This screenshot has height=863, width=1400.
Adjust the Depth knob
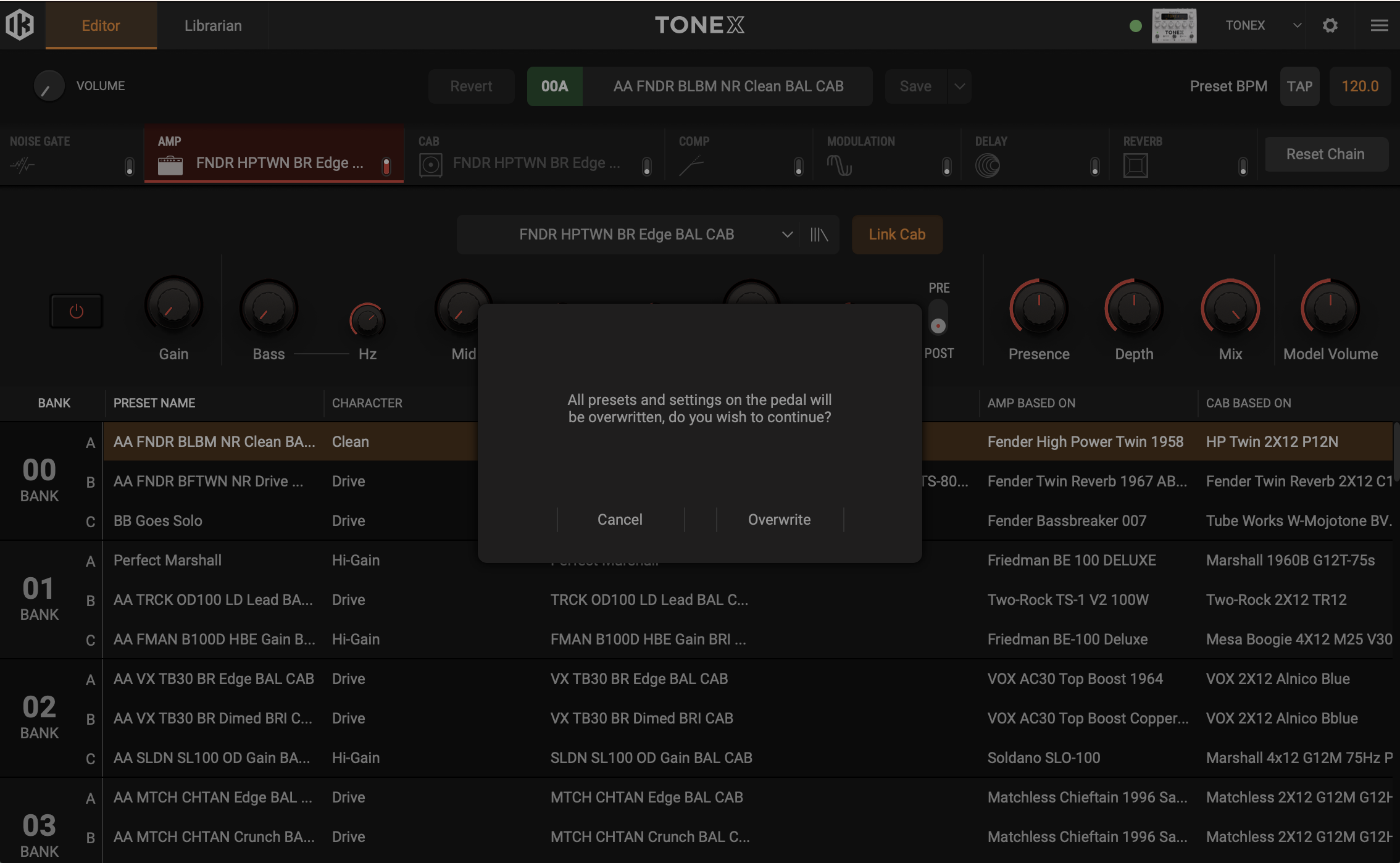pos(1134,308)
